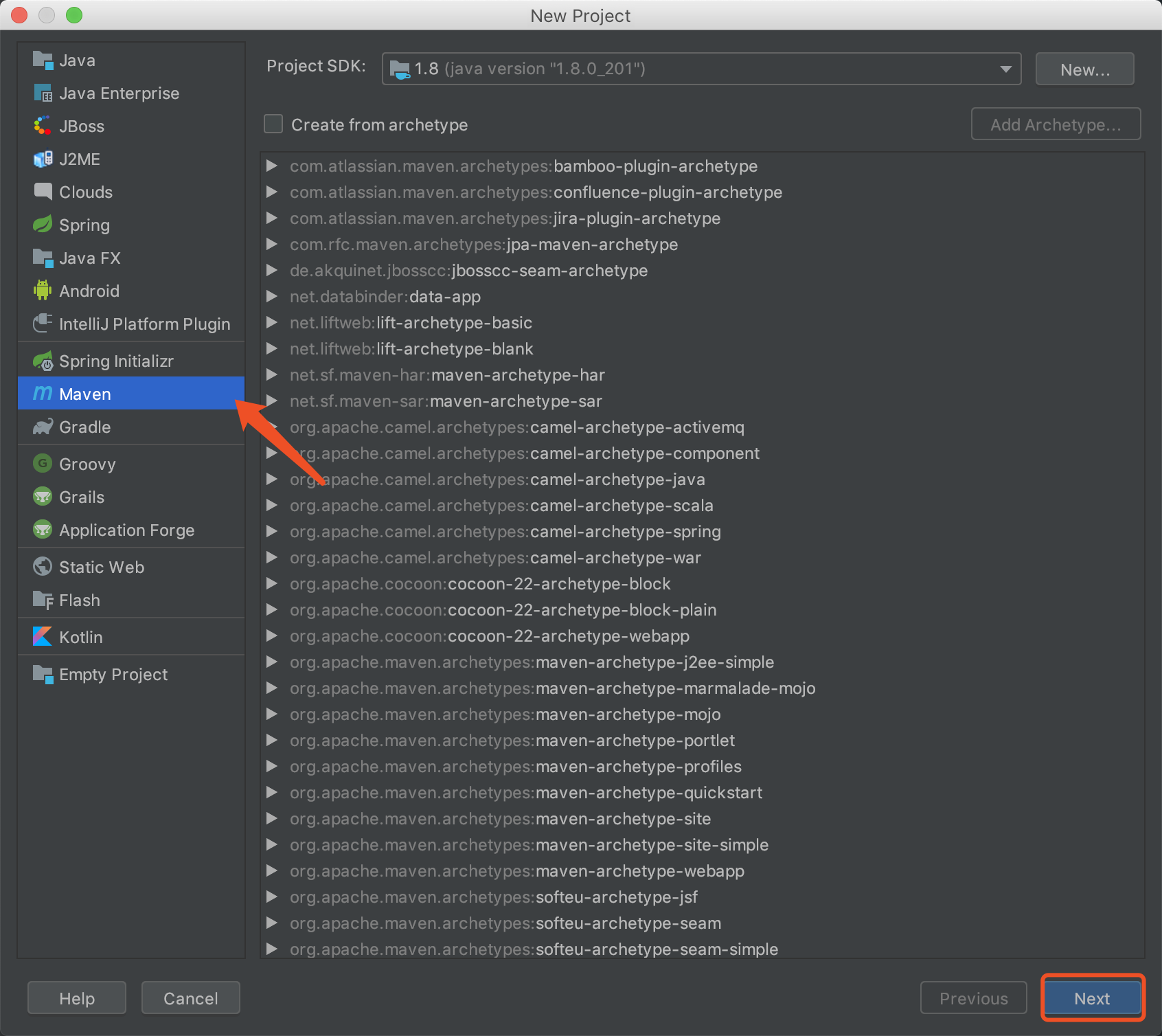Select the Android robot icon
Viewport: 1162px width, 1036px height.
43,291
